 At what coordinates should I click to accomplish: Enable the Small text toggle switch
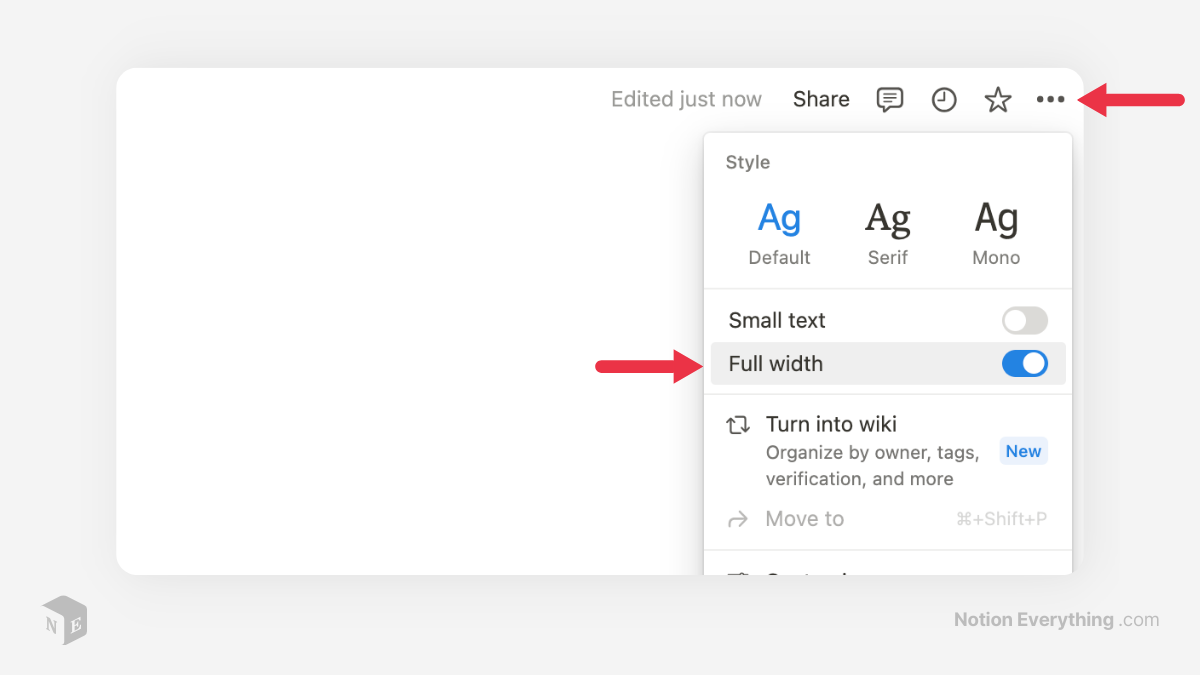(x=1024, y=321)
